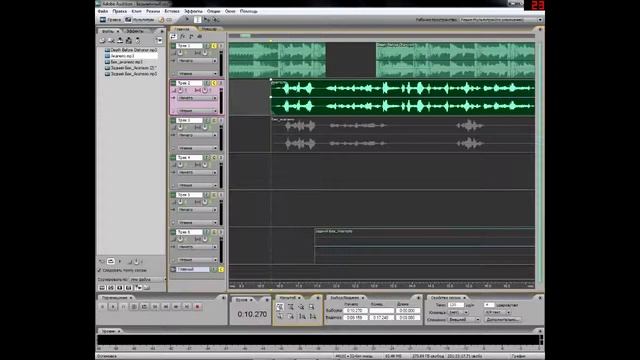Click the Fast Forward transport button
Image resolution: width=640 pixels, height=360 pixels.
click(x=176, y=307)
